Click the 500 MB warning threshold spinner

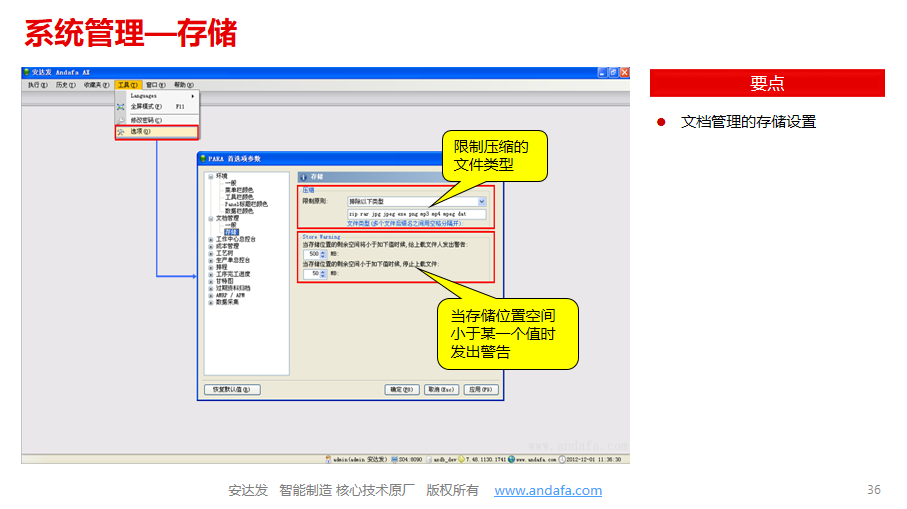(x=316, y=254)
